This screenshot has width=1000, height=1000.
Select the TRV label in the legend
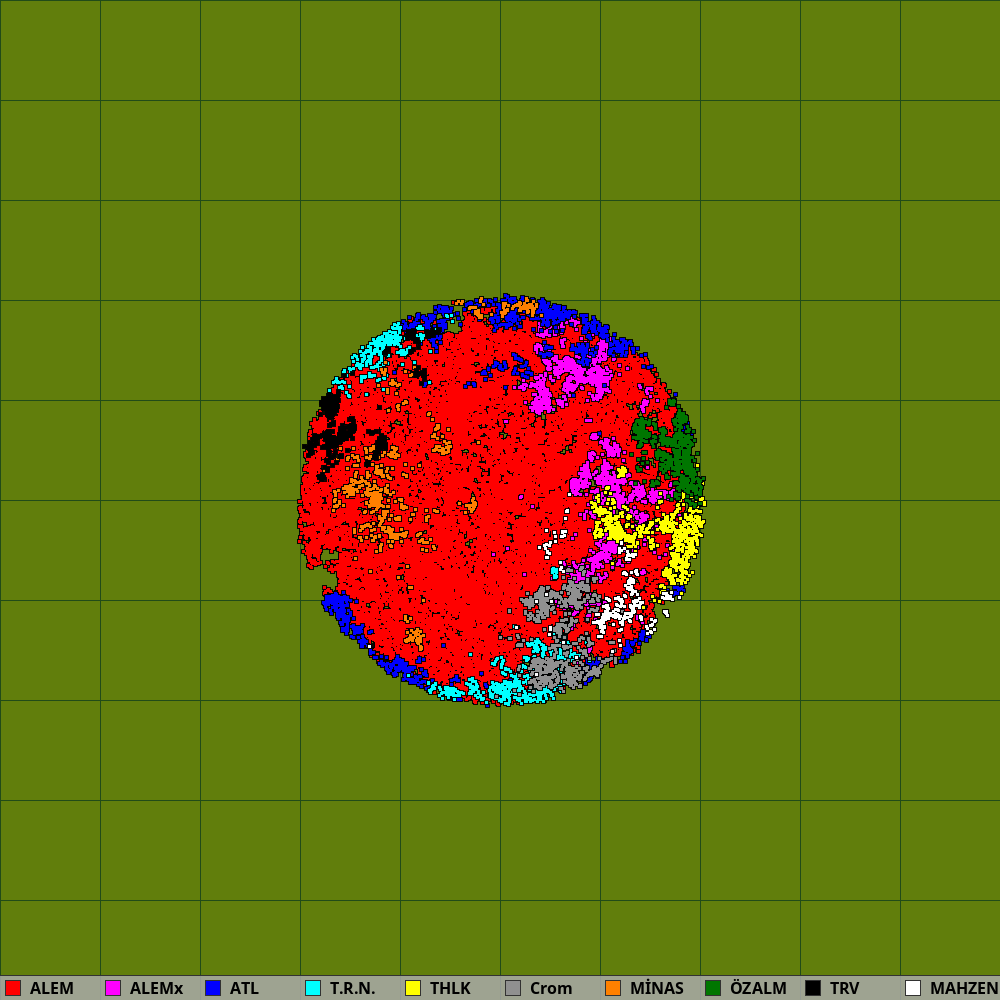pos(845,989)
